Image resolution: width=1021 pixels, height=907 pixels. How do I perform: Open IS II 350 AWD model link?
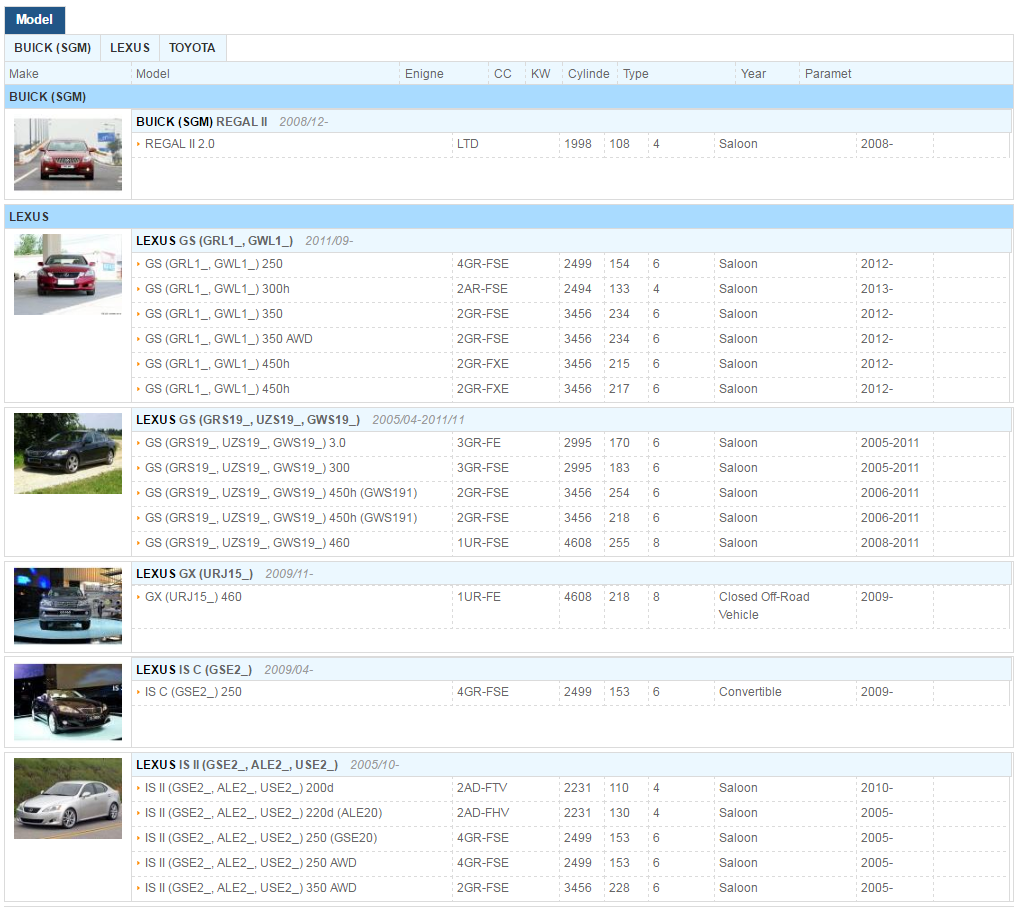(250, 887)
